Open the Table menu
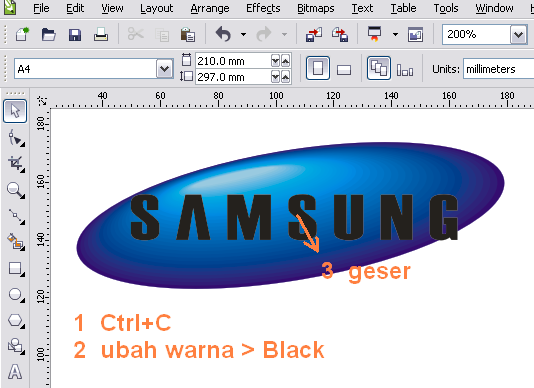 [403, 8]
